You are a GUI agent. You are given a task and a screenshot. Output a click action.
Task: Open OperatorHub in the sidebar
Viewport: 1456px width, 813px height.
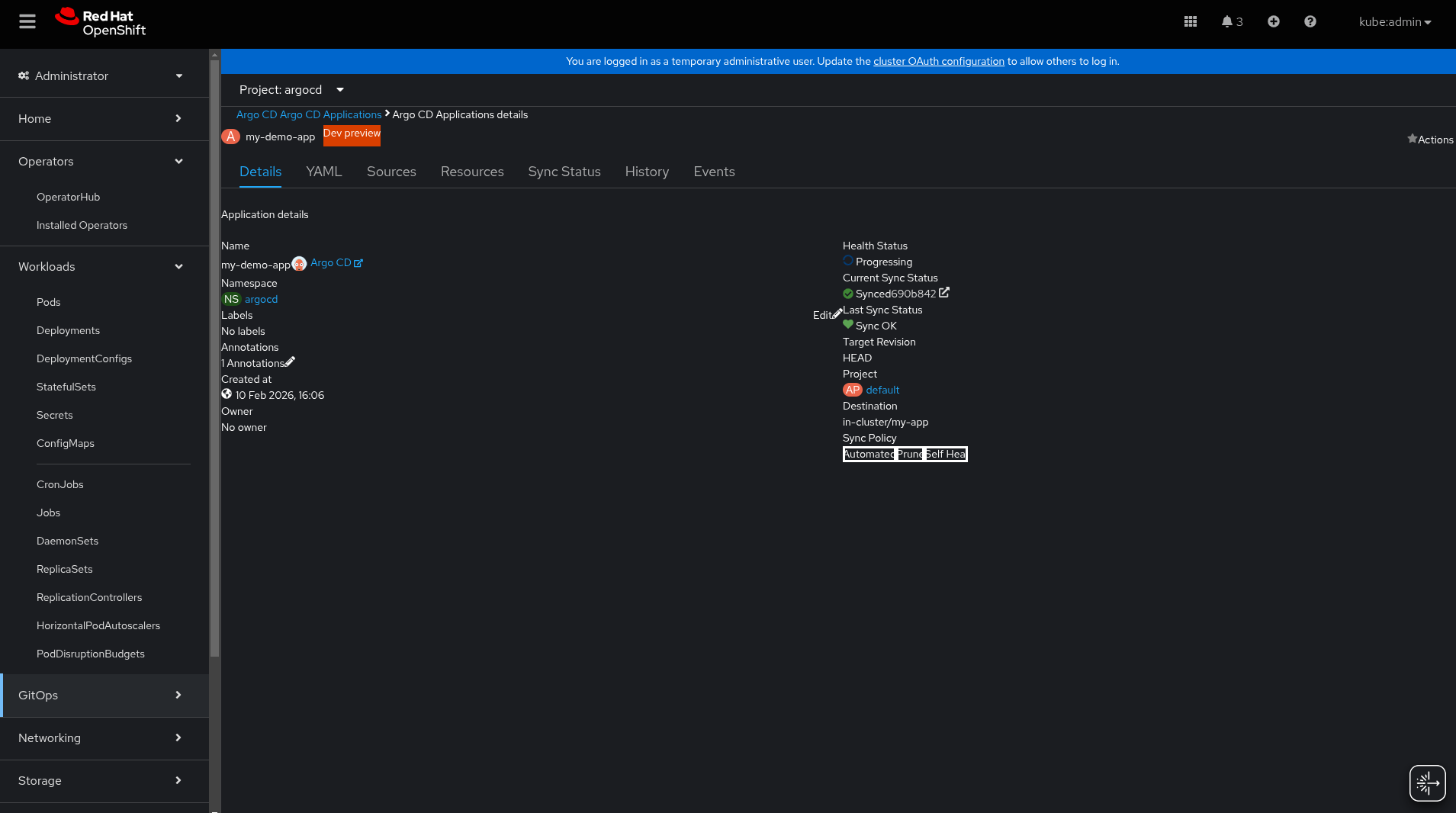68,197
